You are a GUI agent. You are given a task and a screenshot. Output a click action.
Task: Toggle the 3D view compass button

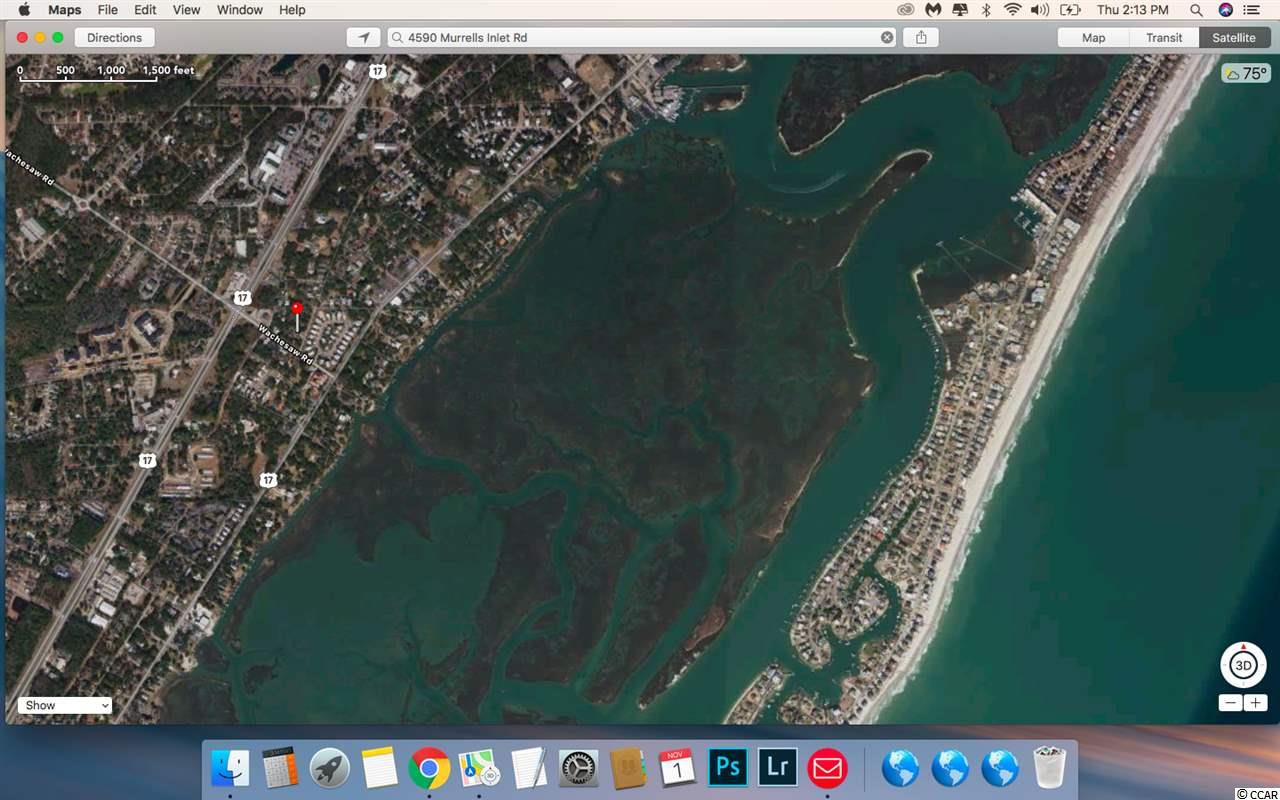point(1244,665)
